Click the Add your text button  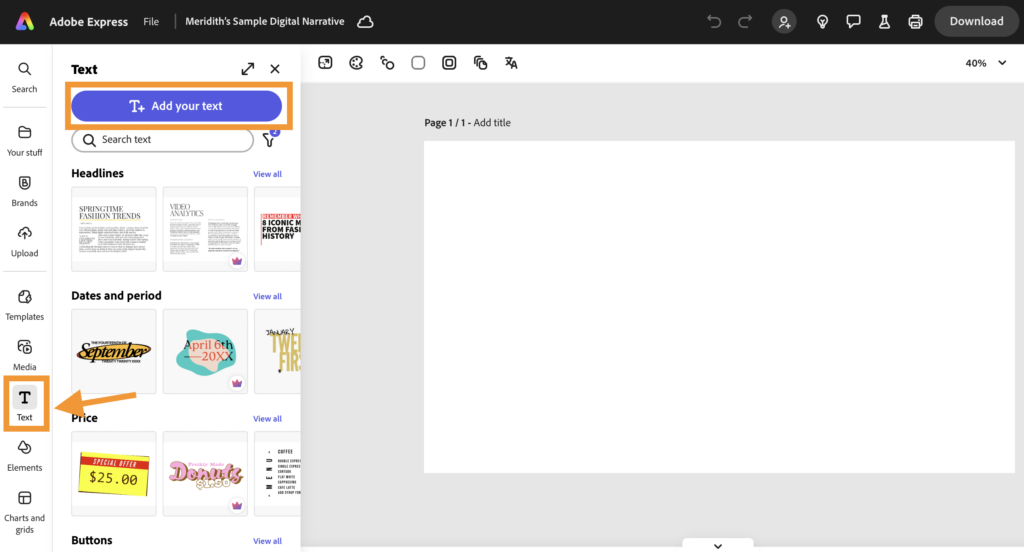pos(176,106)
